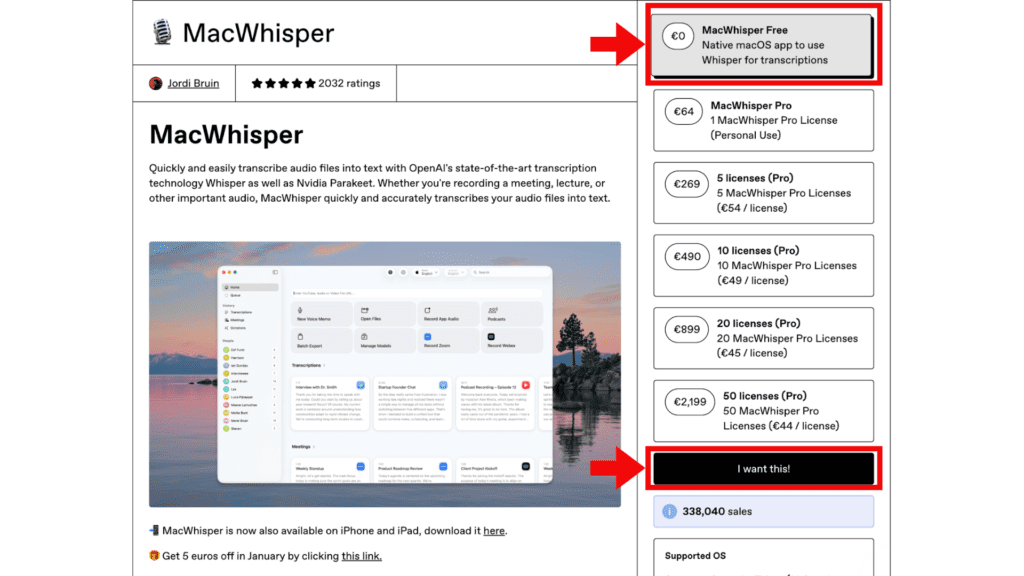Pick the €490 10 licenses option
The image size is (1024, 576).
(x=764, y=266)
